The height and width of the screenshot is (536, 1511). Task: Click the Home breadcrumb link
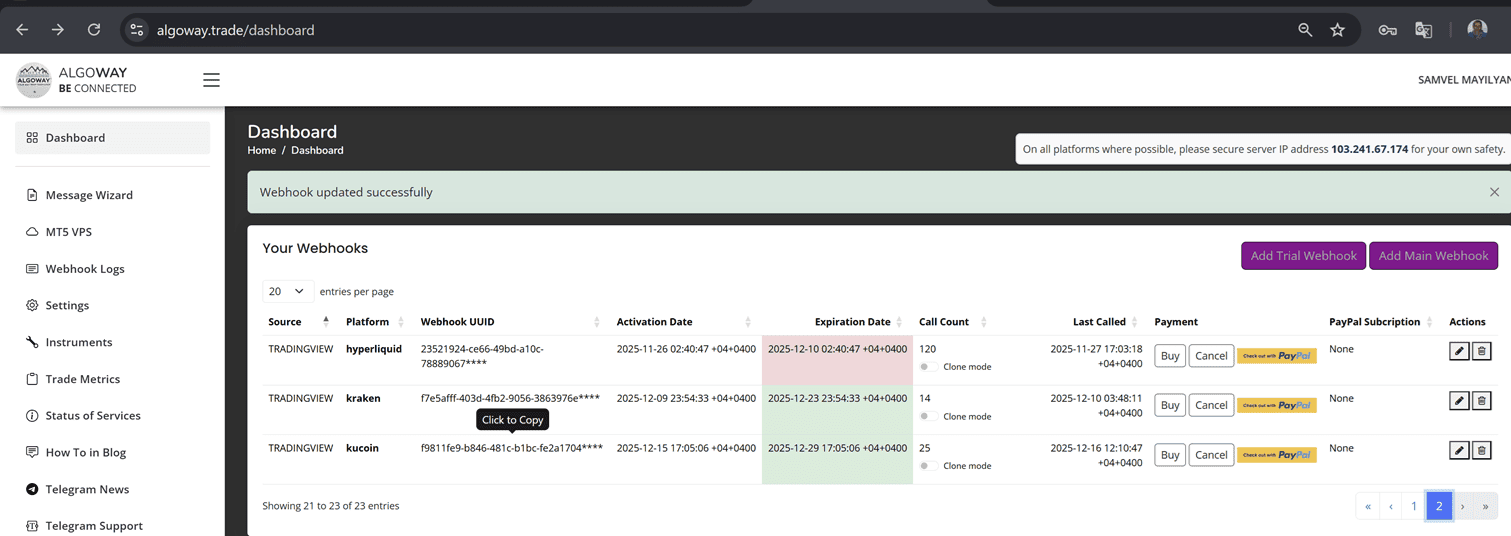pyautogui.click(x=262, y=150)
